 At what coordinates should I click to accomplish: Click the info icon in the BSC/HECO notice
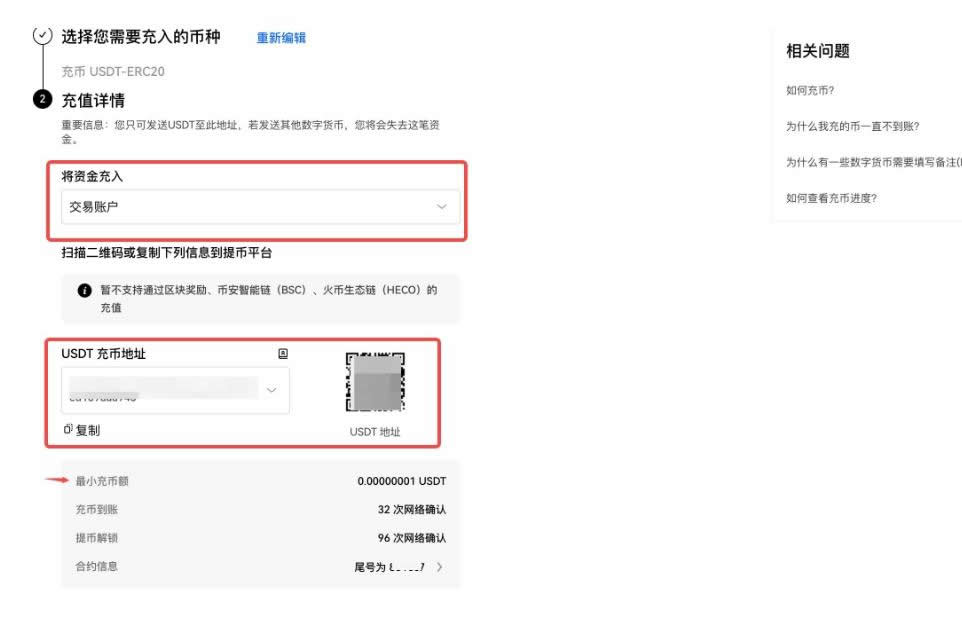(x=85, y=290)
